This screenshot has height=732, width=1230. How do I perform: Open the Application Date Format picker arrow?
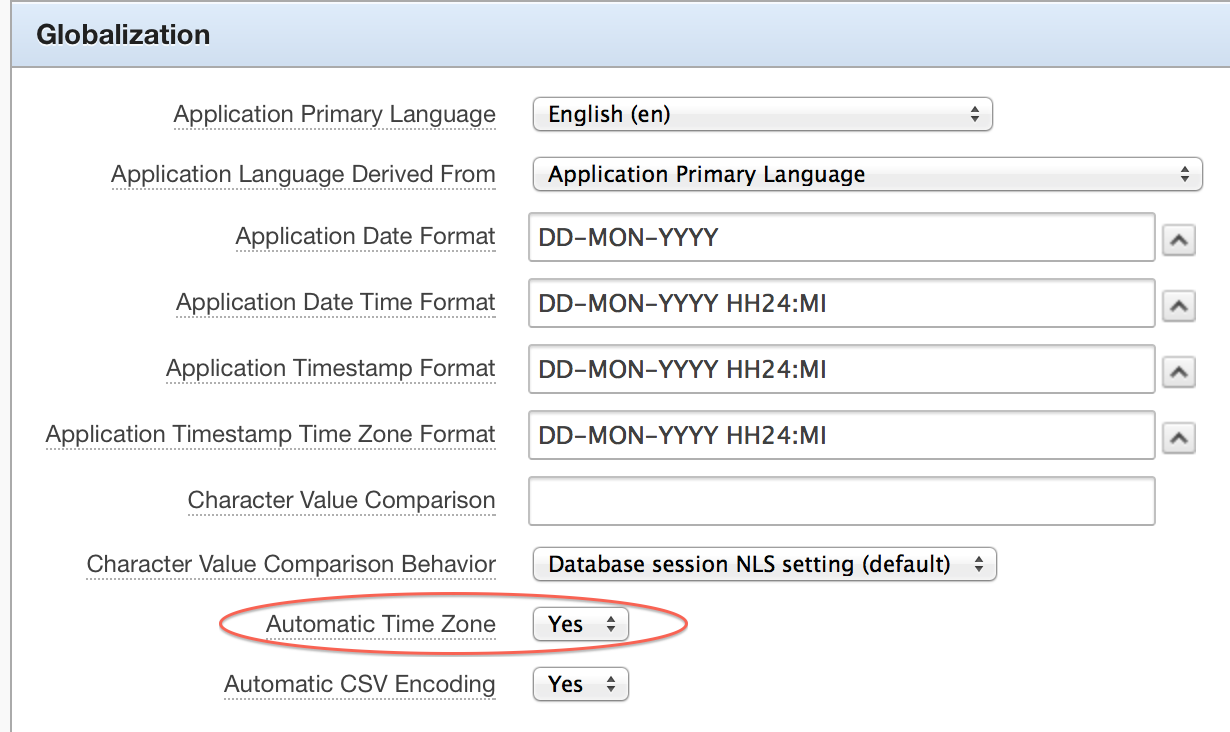1179,238
